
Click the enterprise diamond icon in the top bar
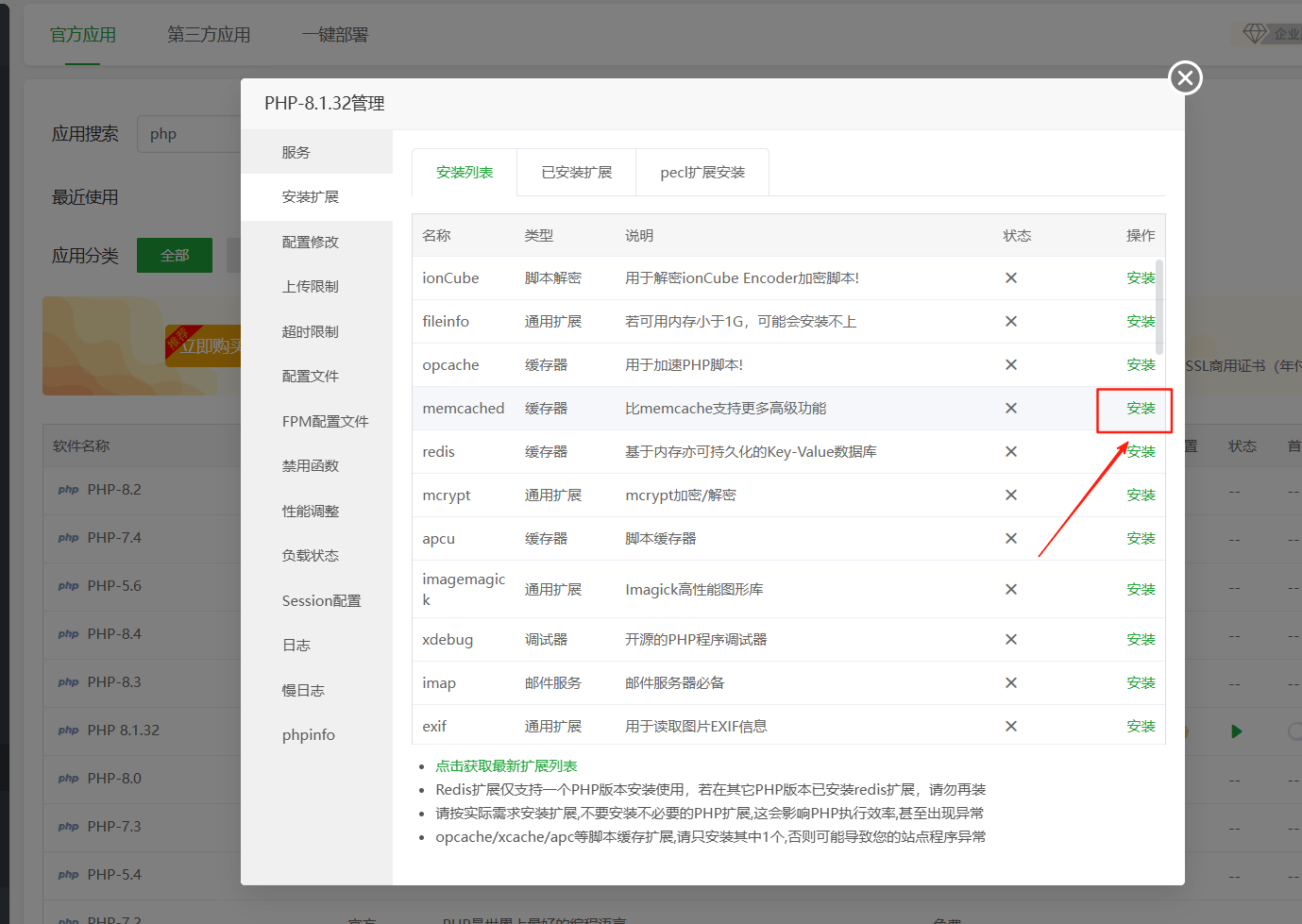coord(1255,34)
